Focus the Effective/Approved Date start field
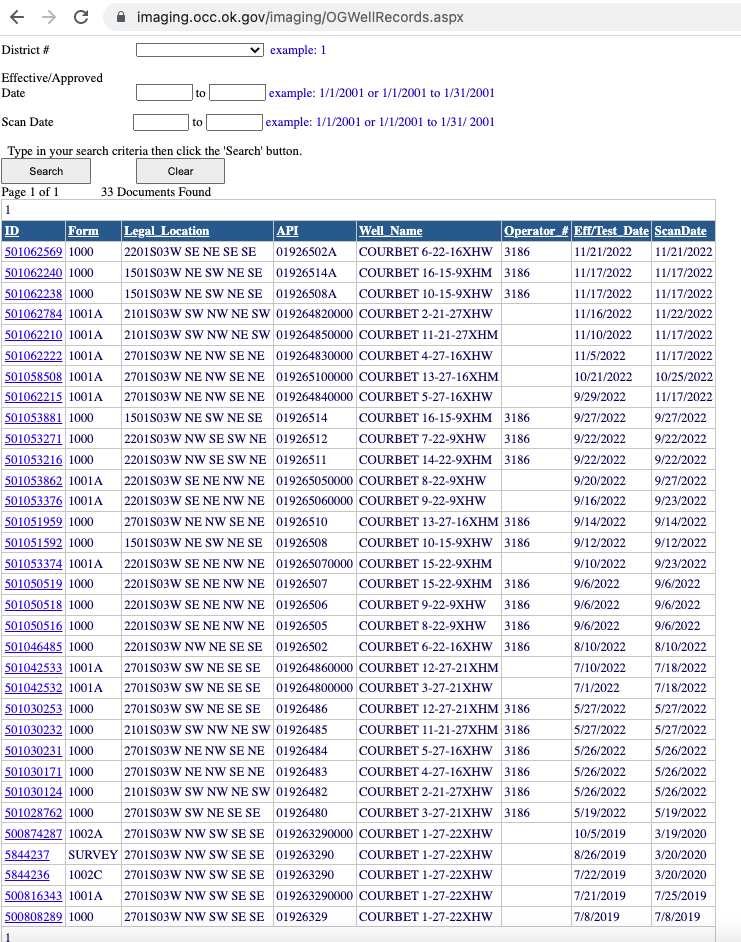 (164, 93)
